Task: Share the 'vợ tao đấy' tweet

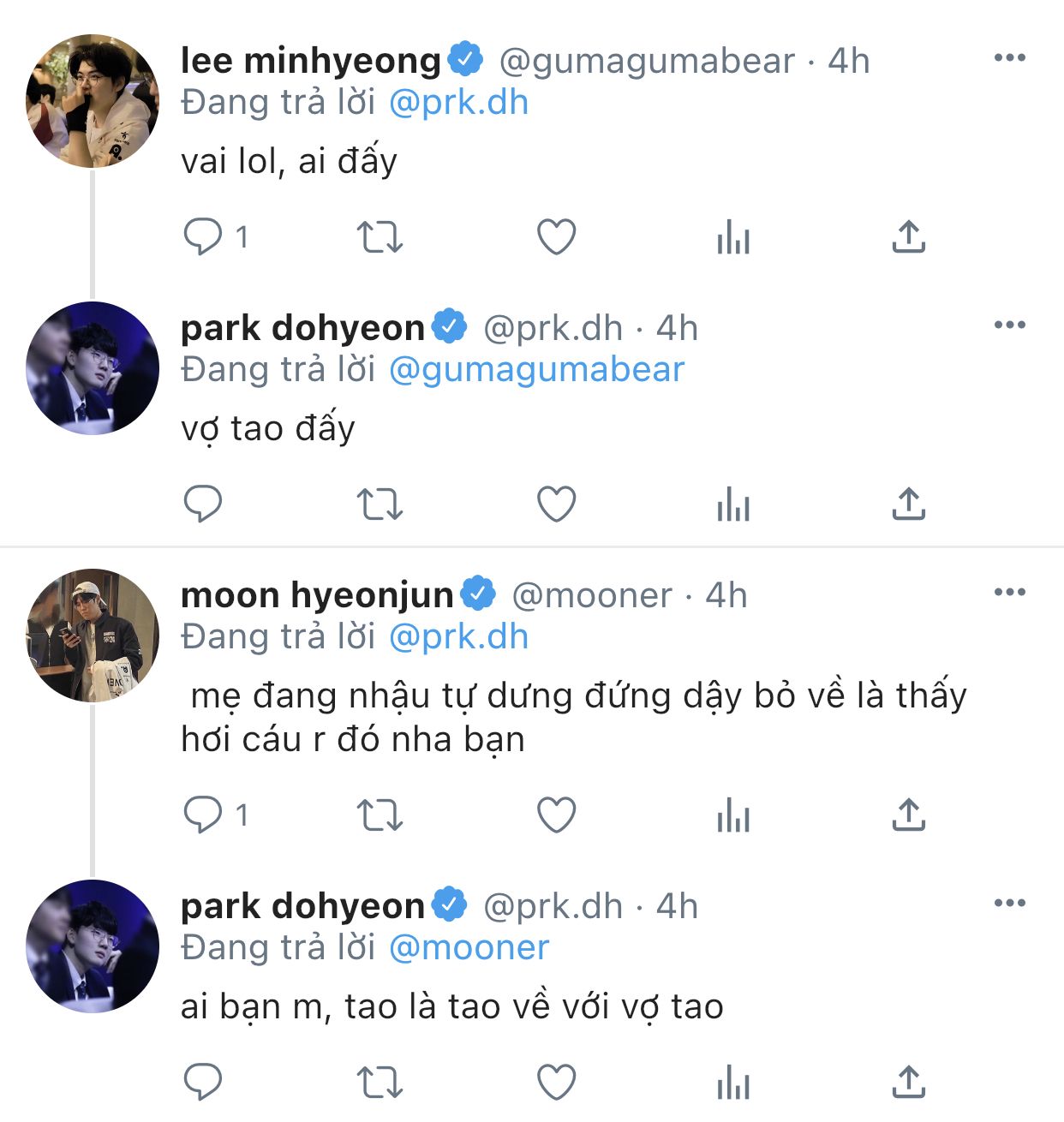Action: [909, 504]
